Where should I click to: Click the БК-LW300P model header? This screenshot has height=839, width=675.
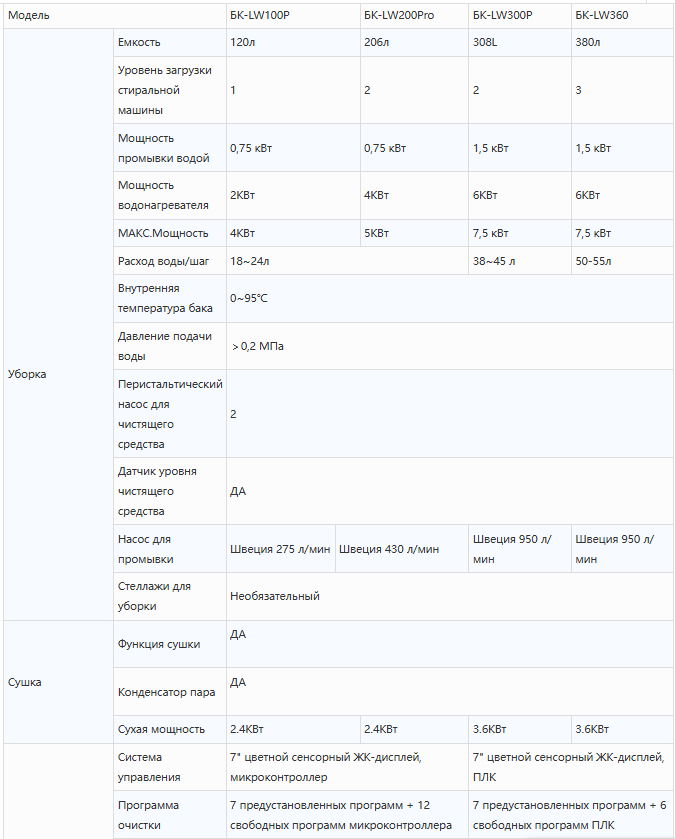coord(520,16)
